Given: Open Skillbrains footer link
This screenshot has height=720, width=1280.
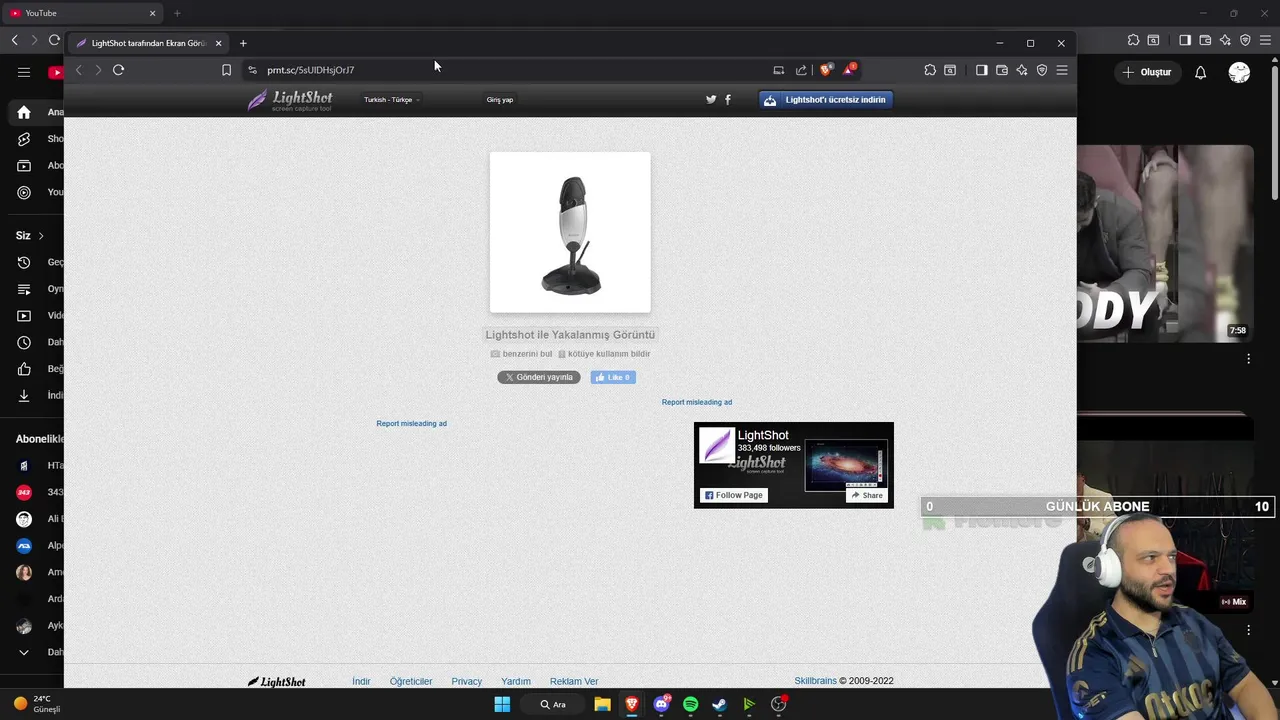Looking at the screenshot, I should tap(815, 681).
